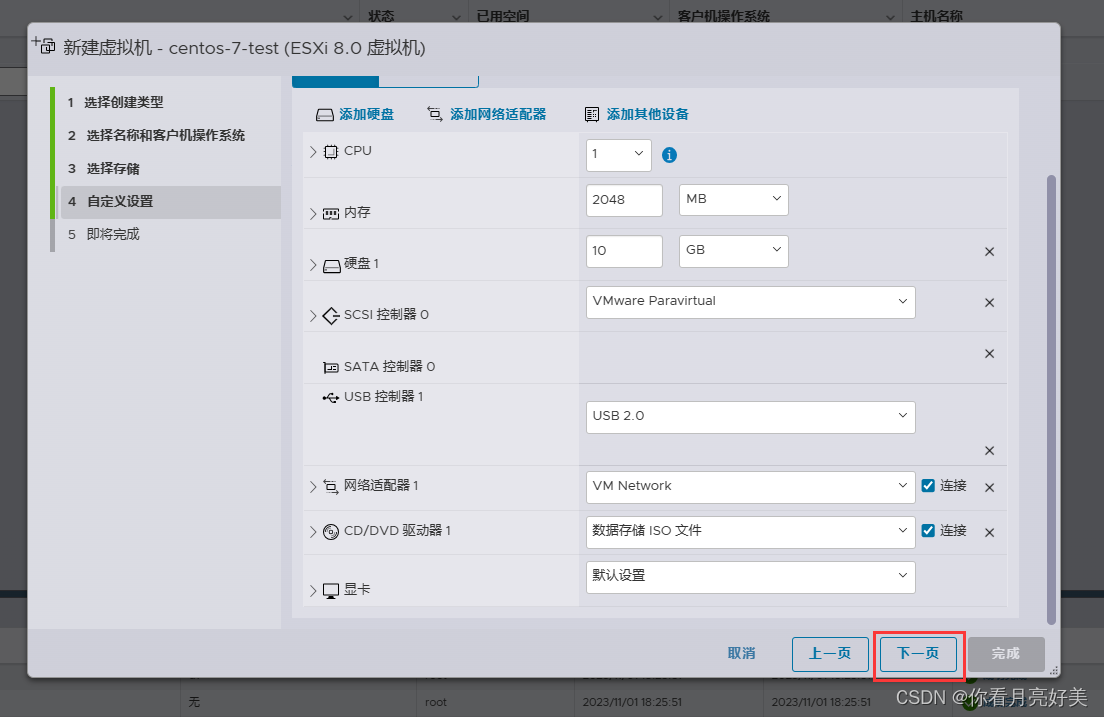This screenshot has height=717, width=1104.
Task: Remove hard disk 1 with its X
Action: pyautogui.click(x=989, y=251)
